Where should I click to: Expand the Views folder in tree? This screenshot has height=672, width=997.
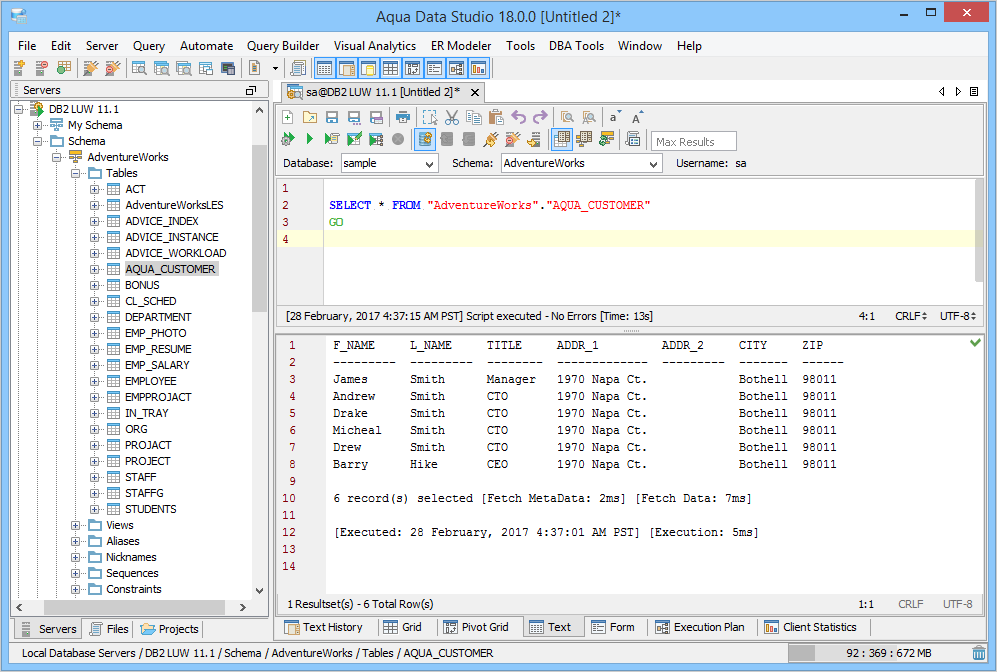point(77,525)
